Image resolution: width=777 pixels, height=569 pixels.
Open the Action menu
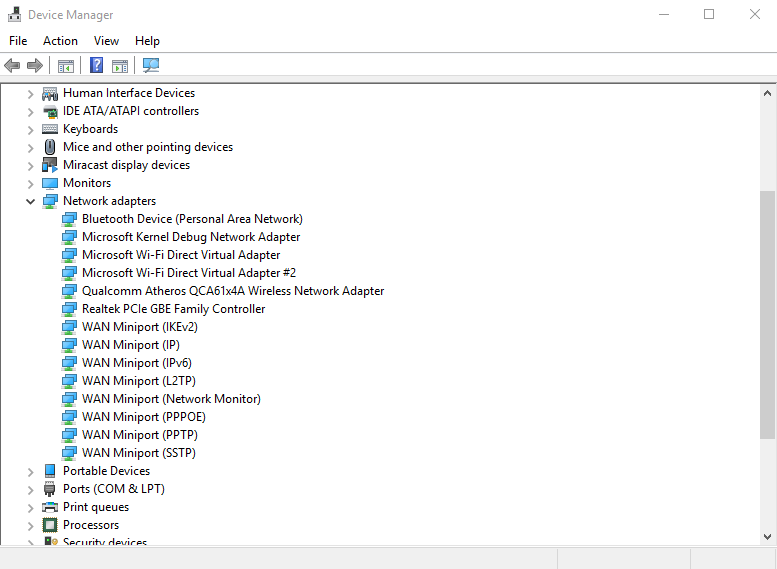(60, 41)
